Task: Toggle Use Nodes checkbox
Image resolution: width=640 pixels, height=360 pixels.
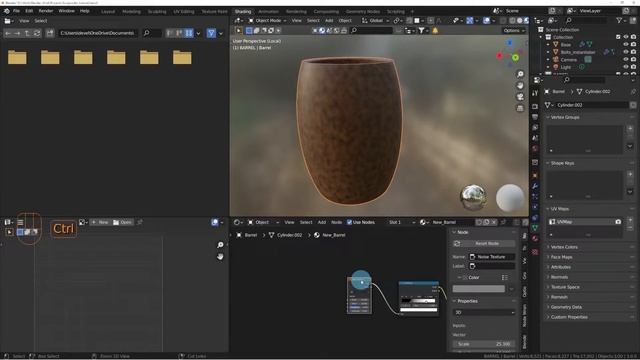Action: [349, 222]
